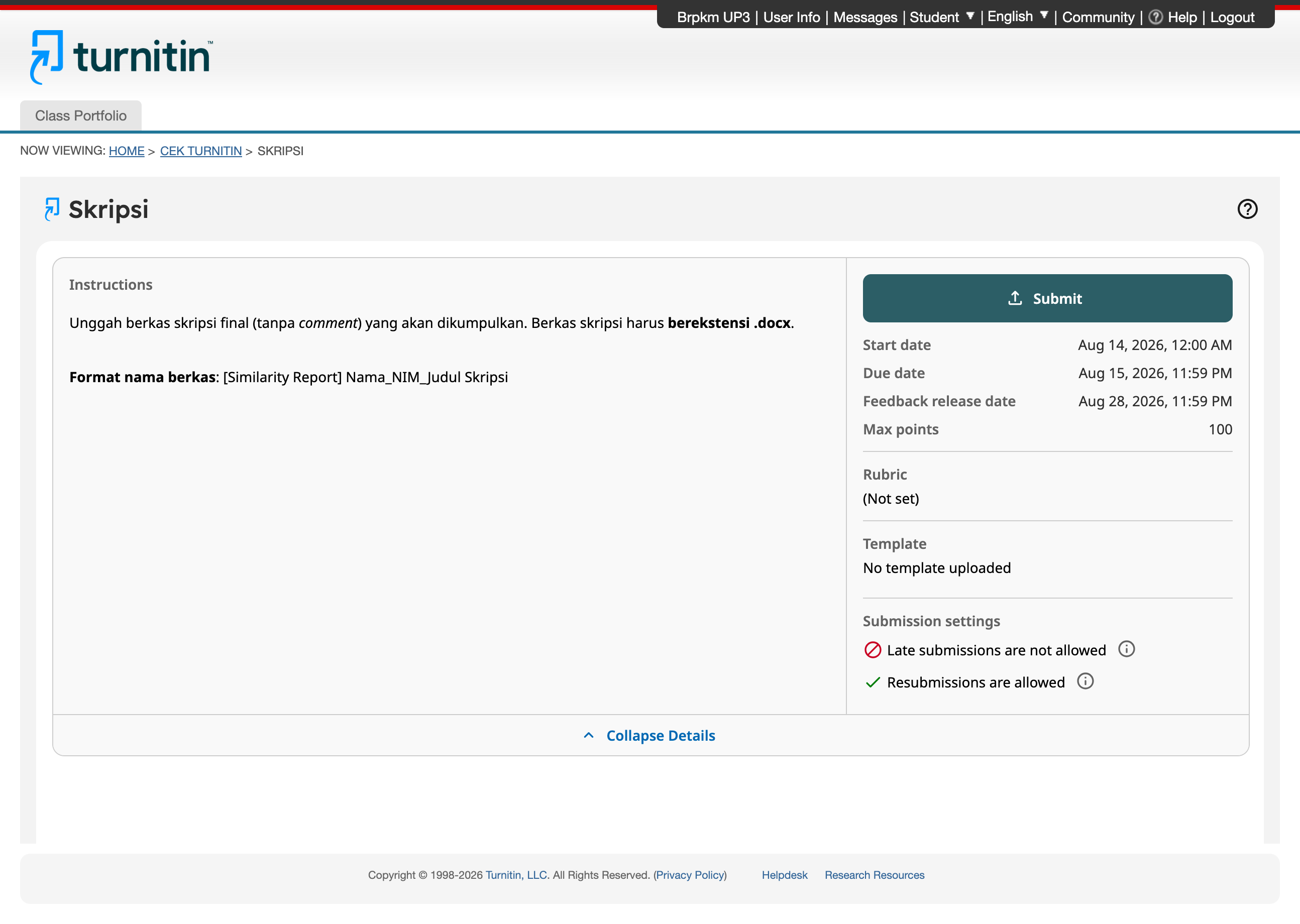Click the Skripsi assignment Turnitin icon
The image size is (1300, 924).
tap(52, 209)
